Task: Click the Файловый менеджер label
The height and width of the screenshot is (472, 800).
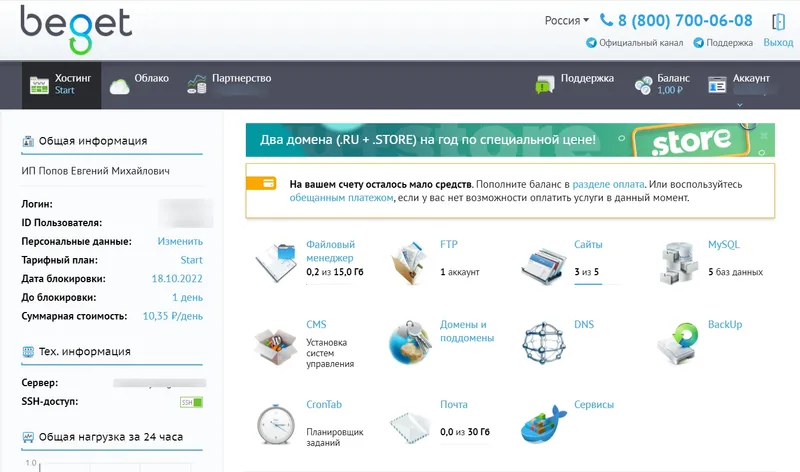Action: pyautogui.click(x=330, y=251)
